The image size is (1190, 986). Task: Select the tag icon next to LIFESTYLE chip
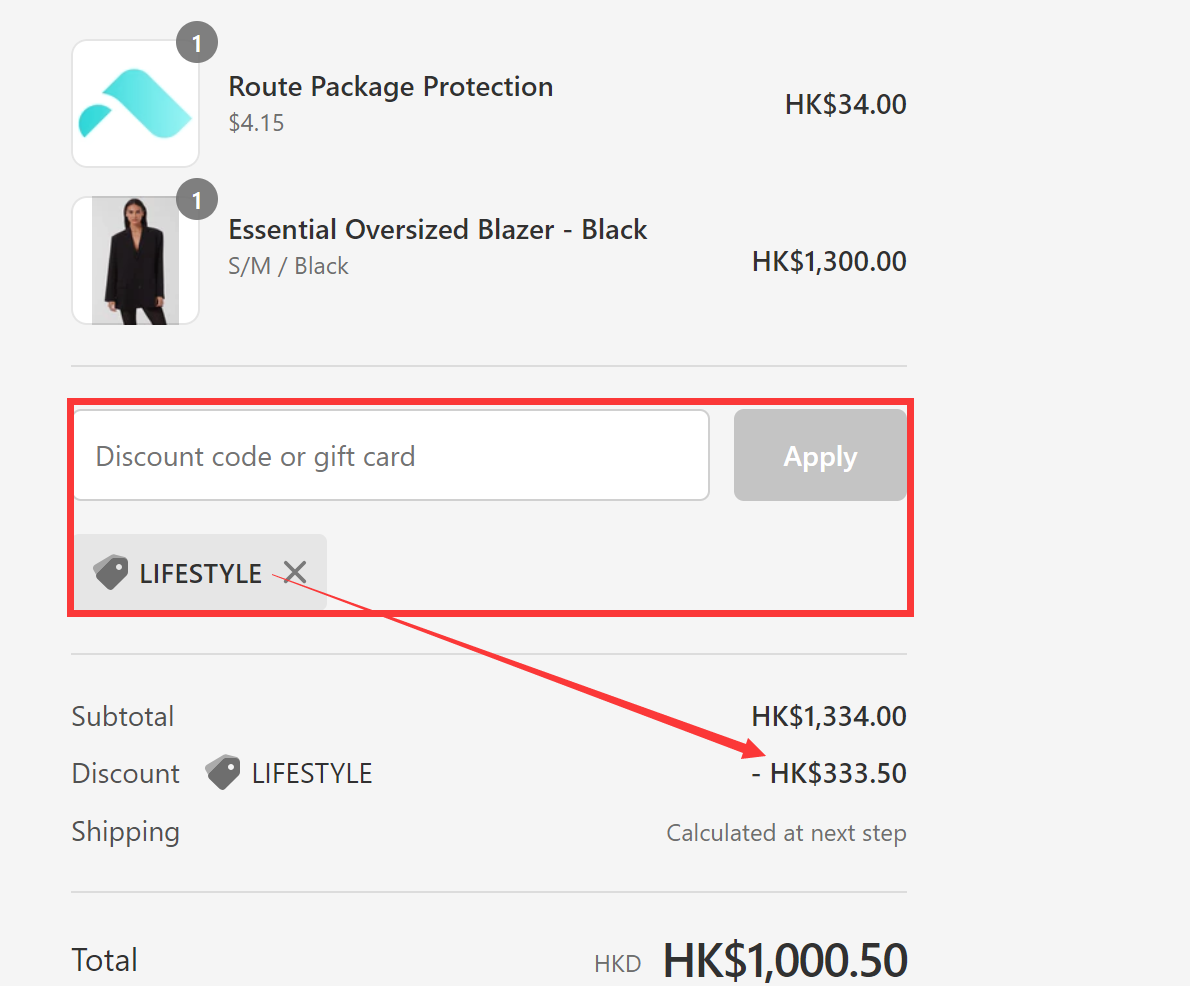pos(109,572)
